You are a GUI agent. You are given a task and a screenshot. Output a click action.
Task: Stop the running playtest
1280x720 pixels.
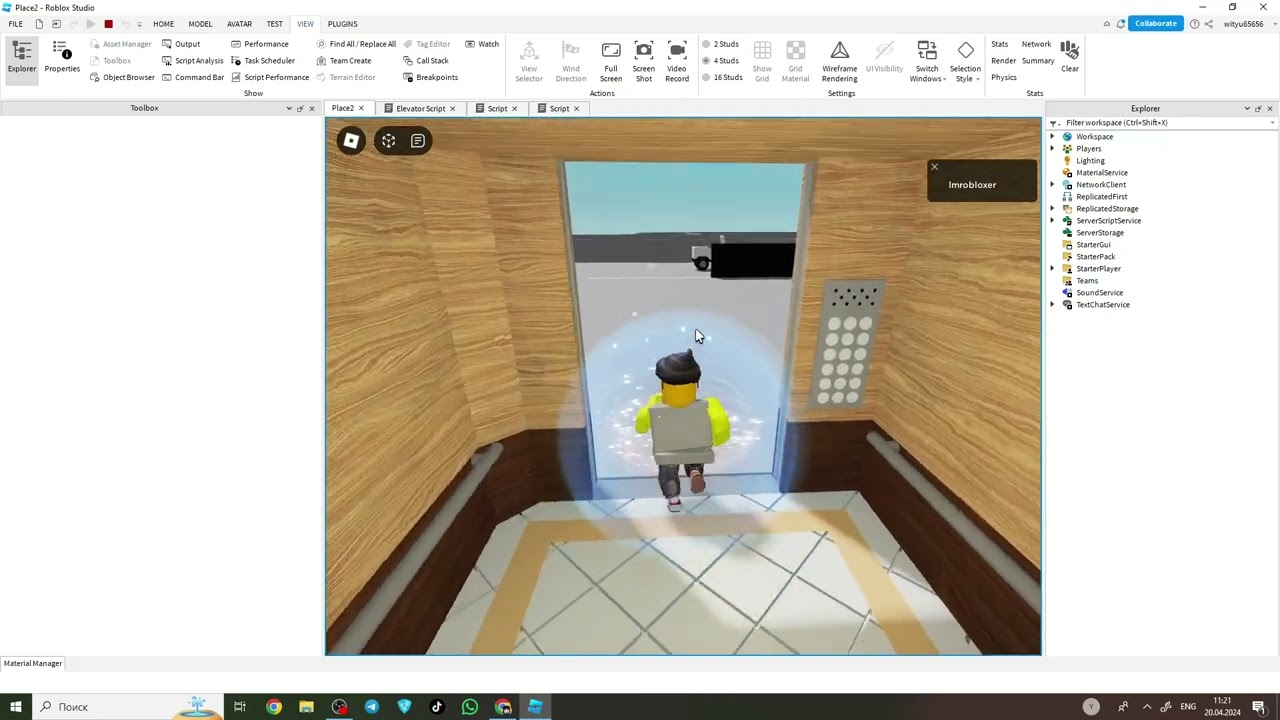click(x=109, y=24)
